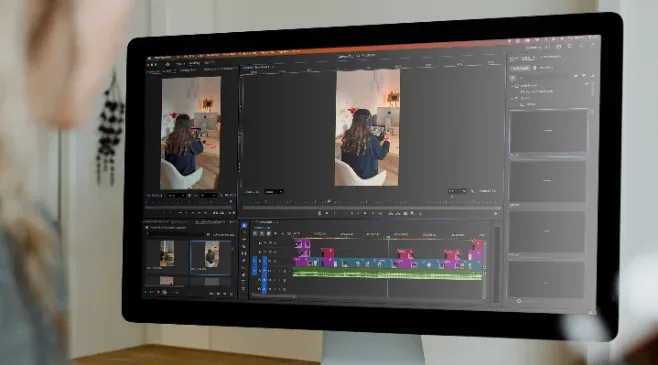Open the Apple menu in menu bar
The height and width of the screenshot is (365, 658).
click(x=149, y=59)
